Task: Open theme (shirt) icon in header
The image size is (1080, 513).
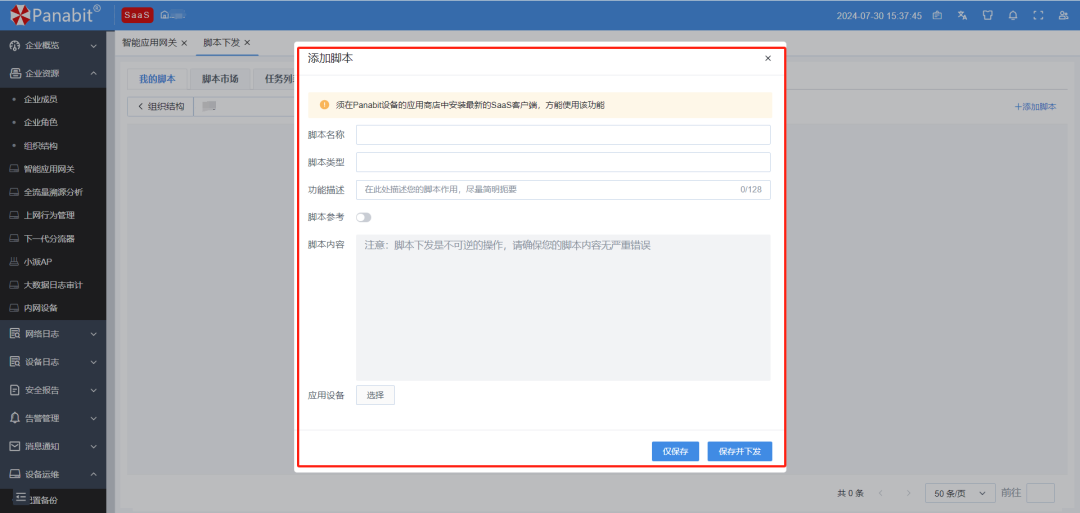Action: 987,15
